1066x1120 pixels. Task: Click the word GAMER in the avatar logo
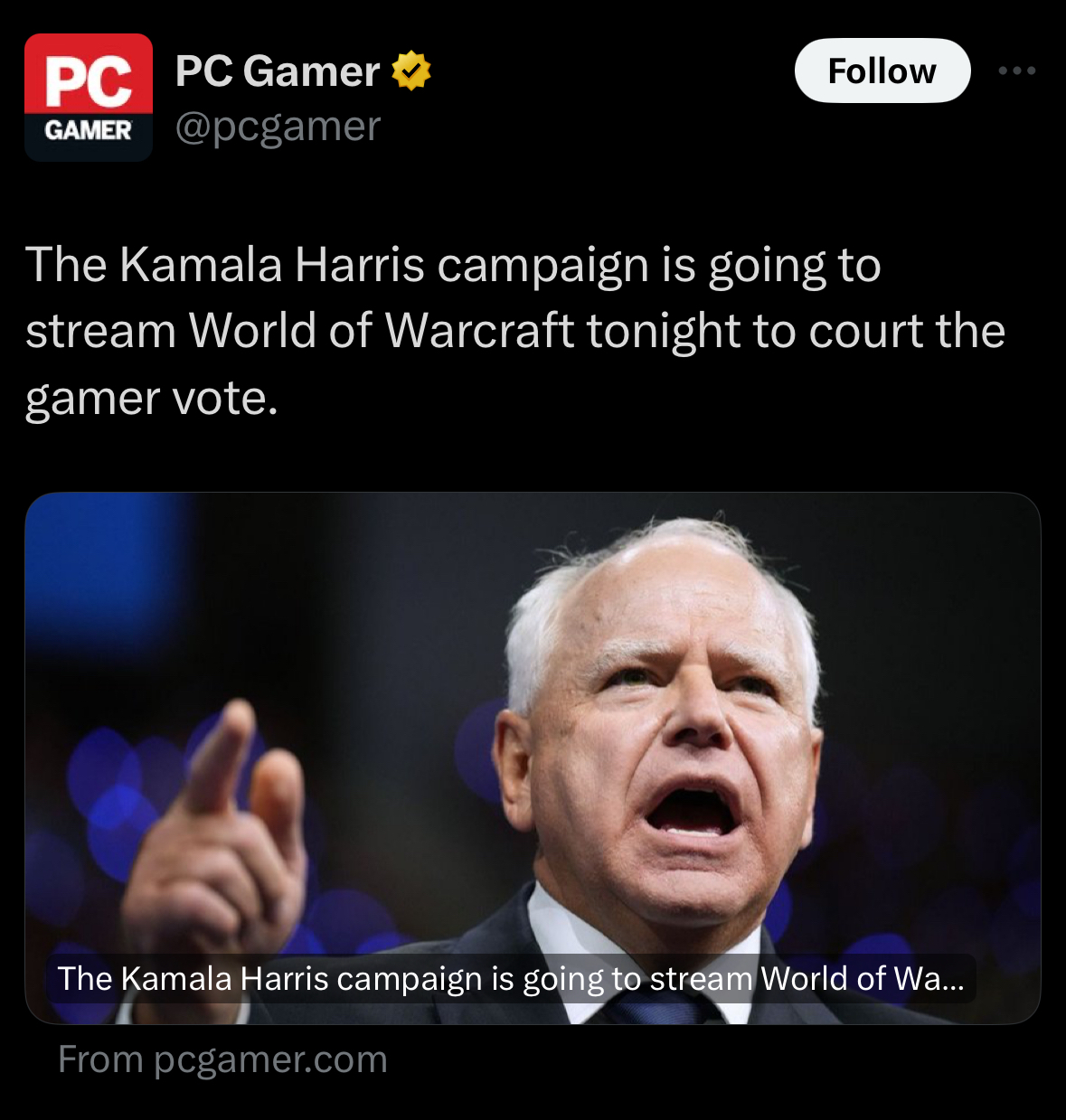tap(89, 132)
